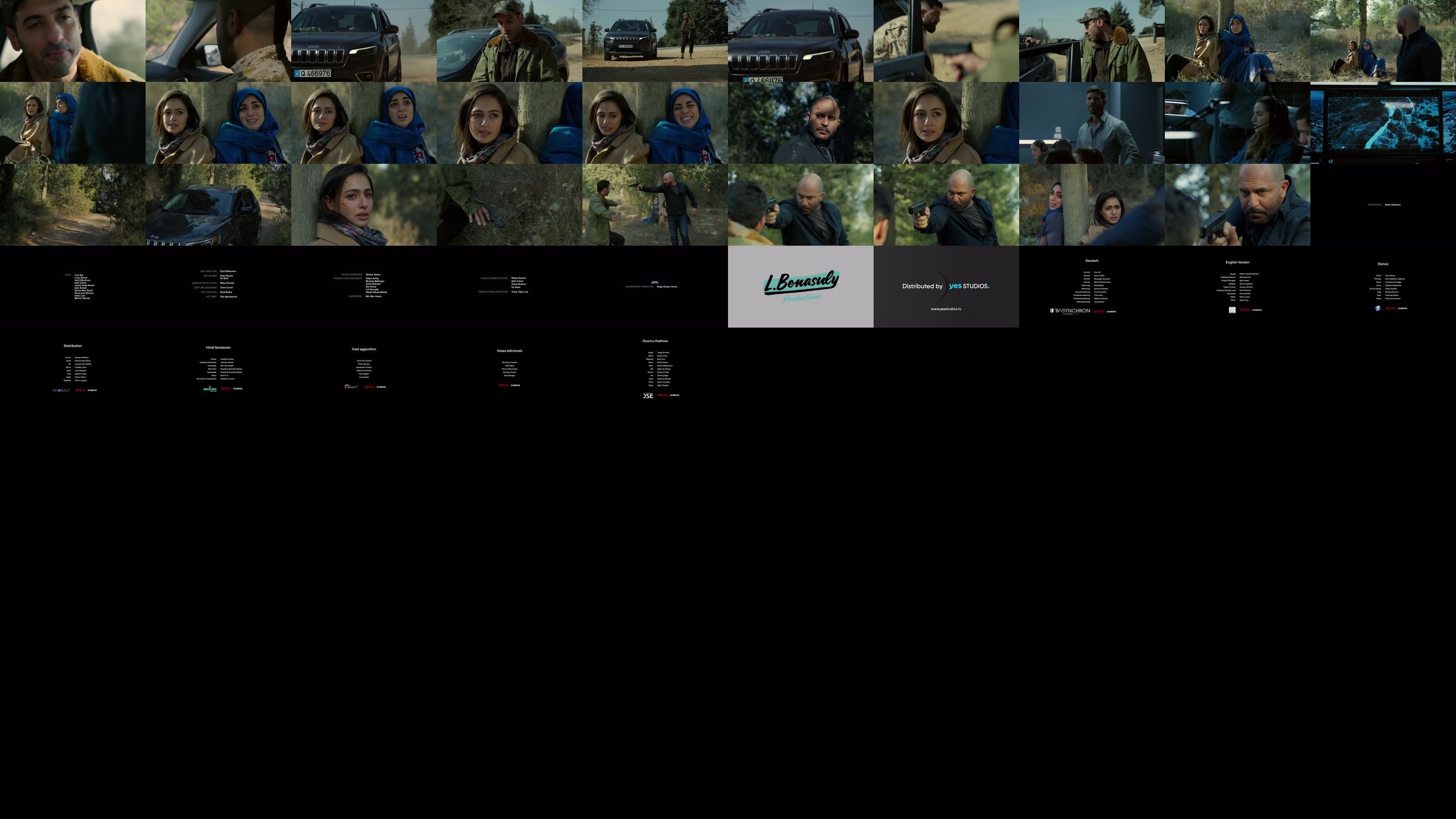Image resolution: width=1456 pixels, height=819 pixels.
Task: Select the empty forest dirt path frame
Action: coord(72,205)
